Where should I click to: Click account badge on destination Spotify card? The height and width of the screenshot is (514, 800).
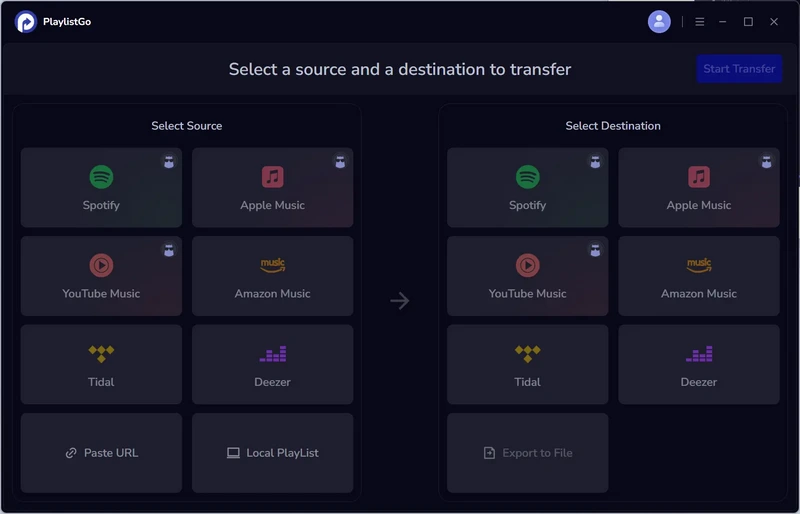pos(595,162)
